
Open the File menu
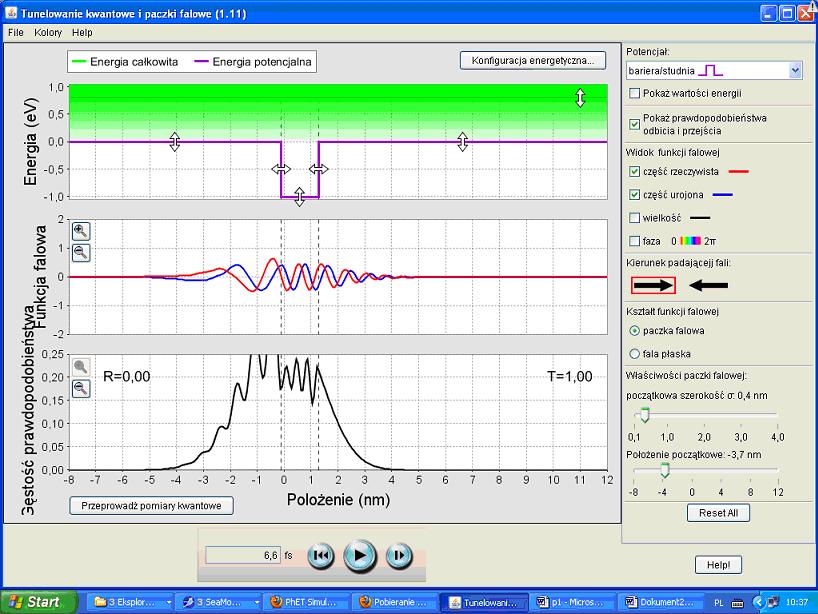[16, 32]
